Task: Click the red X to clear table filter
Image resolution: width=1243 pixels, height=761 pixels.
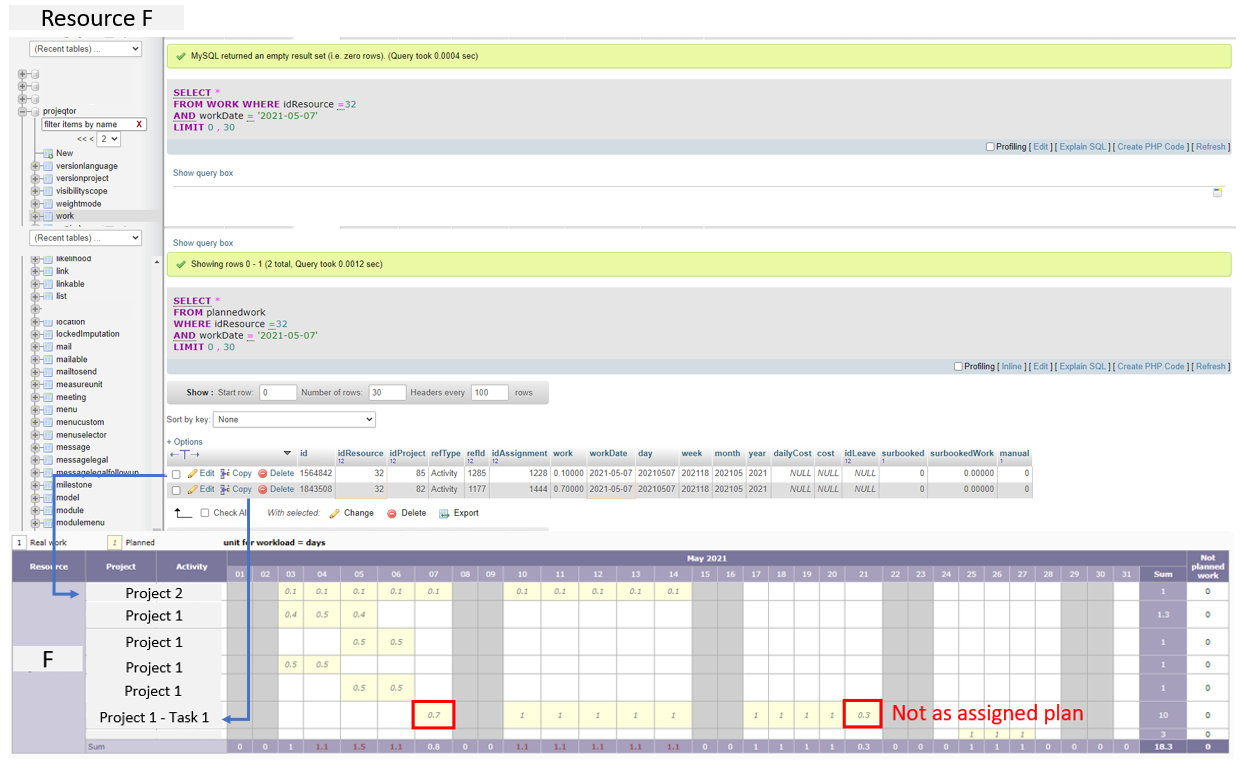Action: coord(139,124)
